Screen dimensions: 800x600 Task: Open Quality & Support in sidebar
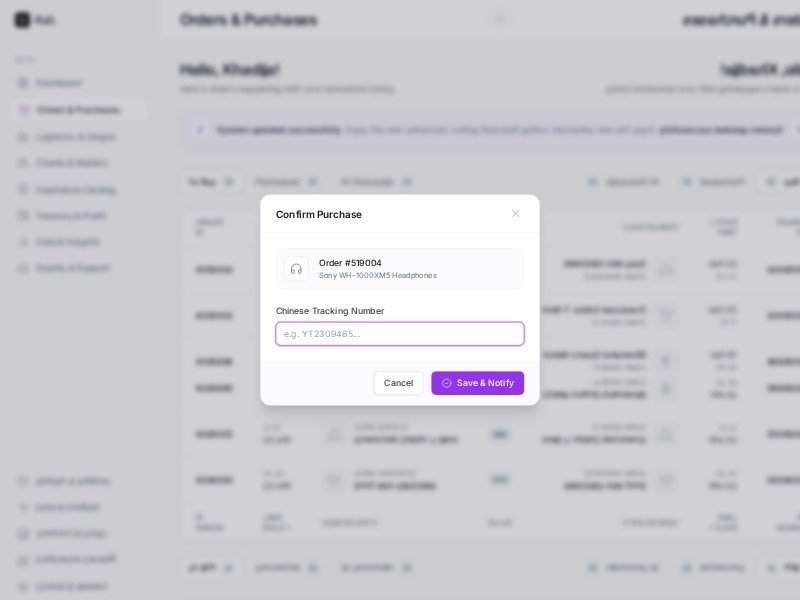click(72, 268)
